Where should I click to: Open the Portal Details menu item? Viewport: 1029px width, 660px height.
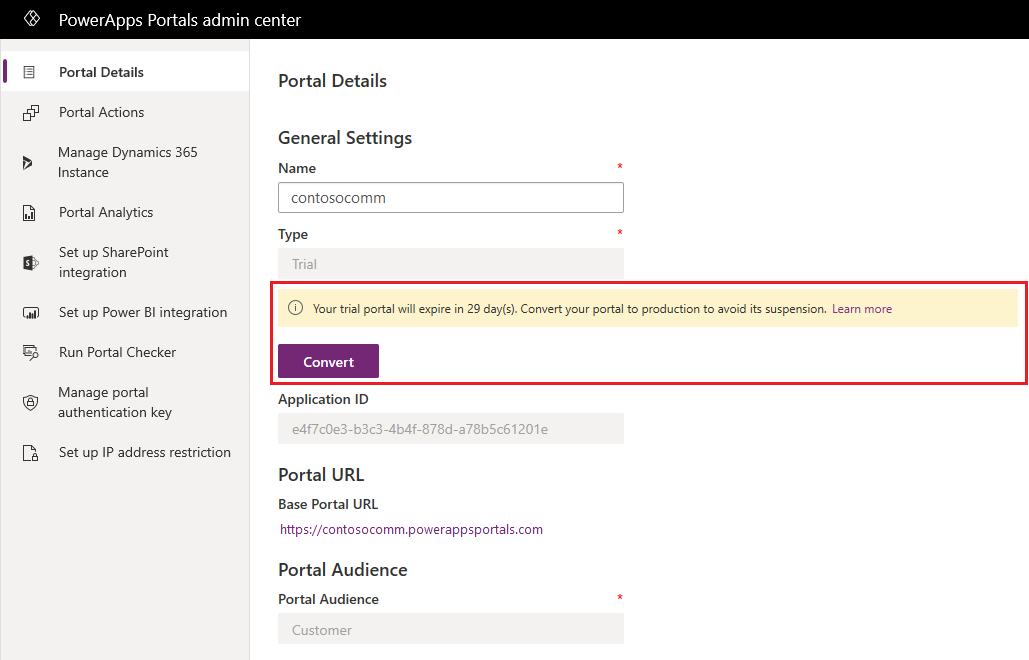(125, 72)
